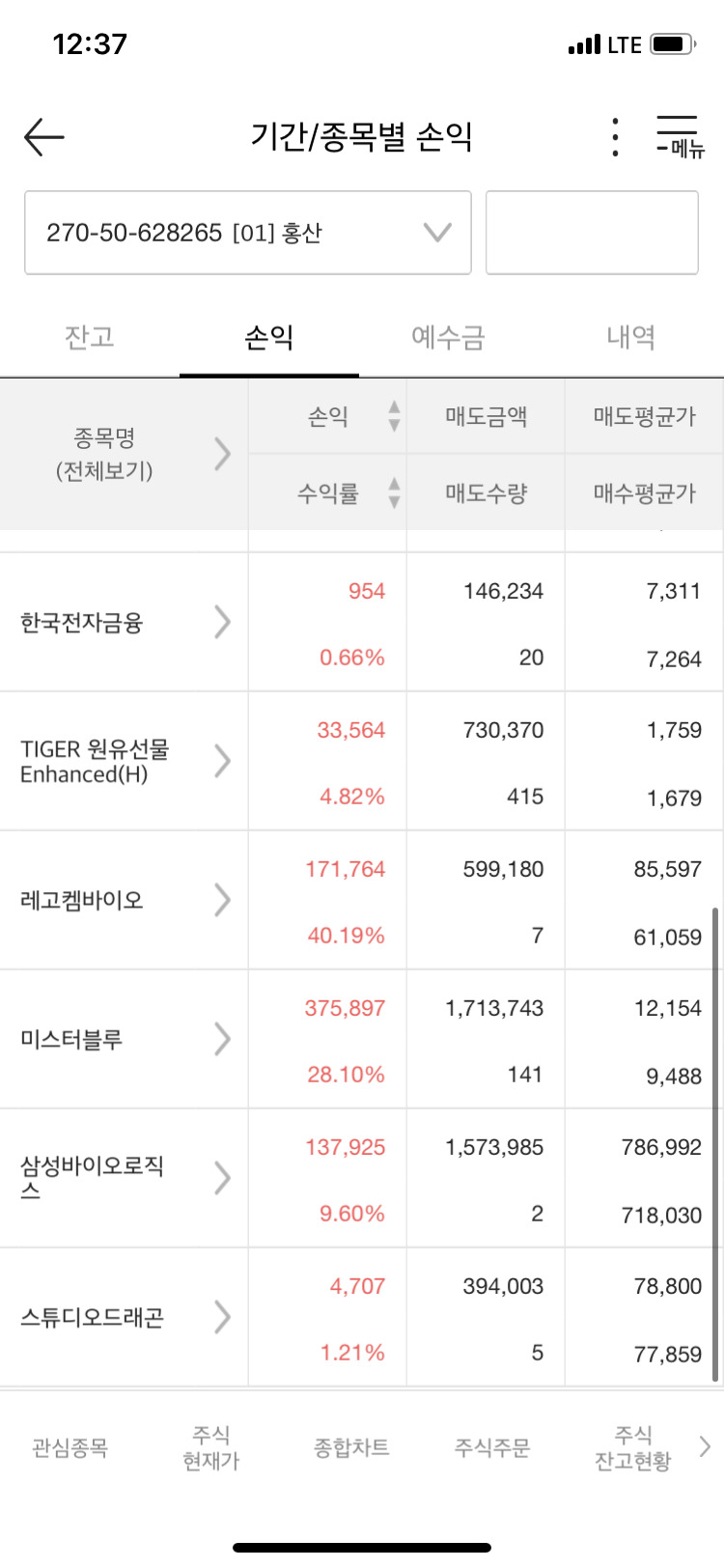Switch to the 잔고 tab
Screen dimensions: 724x1568
coord(90,337)
